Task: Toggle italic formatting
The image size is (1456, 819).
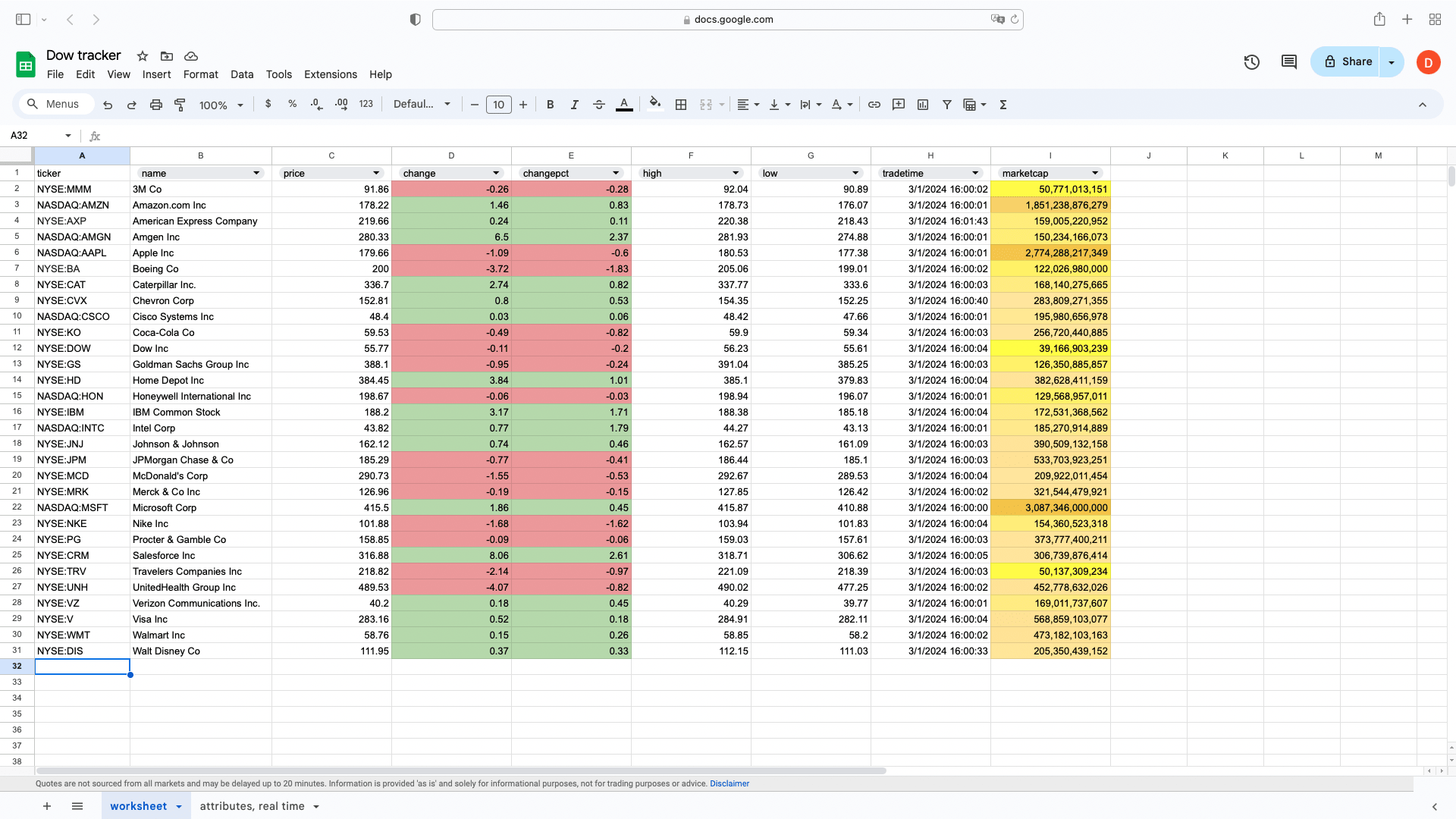Action: (x=574, y=105)
